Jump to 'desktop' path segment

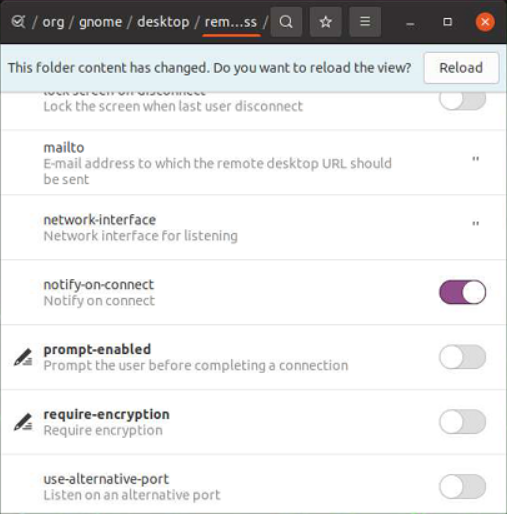(163, 22)
